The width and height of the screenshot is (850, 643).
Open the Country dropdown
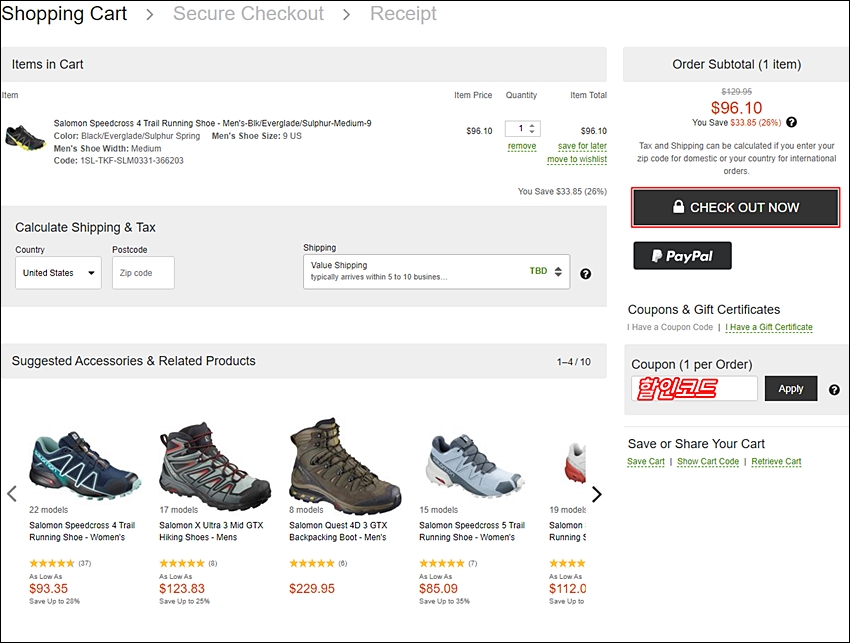coord(58,273)
